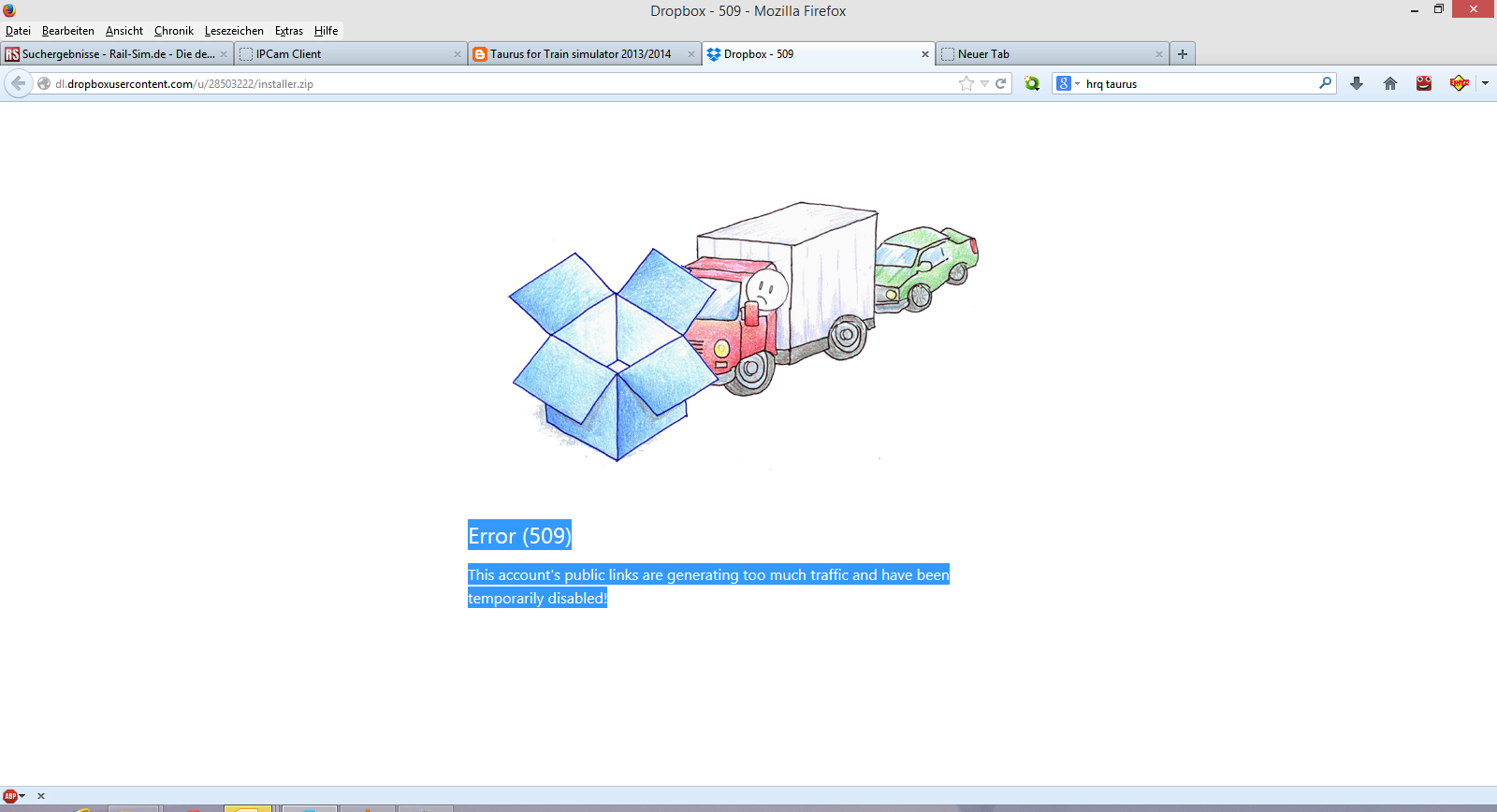Open the Lesezeichen menu
Viewport: 1497px width, 812px height.
pos(234,31)
